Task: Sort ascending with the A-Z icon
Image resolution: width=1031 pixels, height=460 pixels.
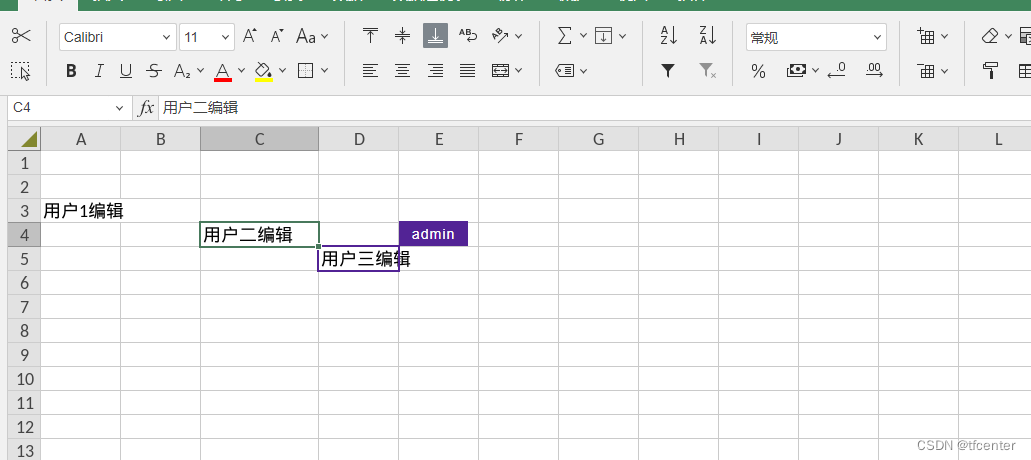Action: [x=669, y=36]
